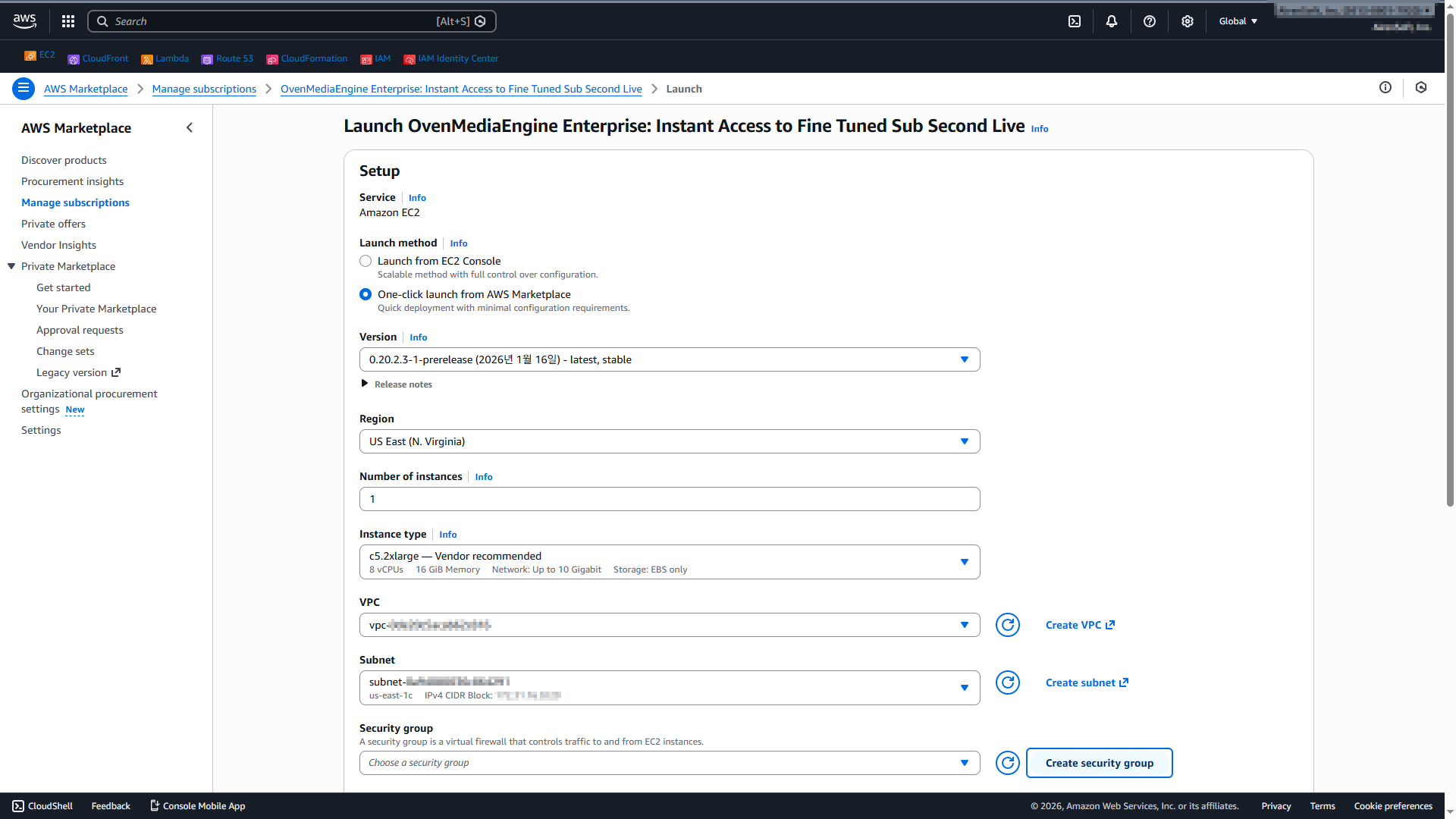Open the help question mark icon
This screenshot has height=819, width=1456.
[1150, 21]
